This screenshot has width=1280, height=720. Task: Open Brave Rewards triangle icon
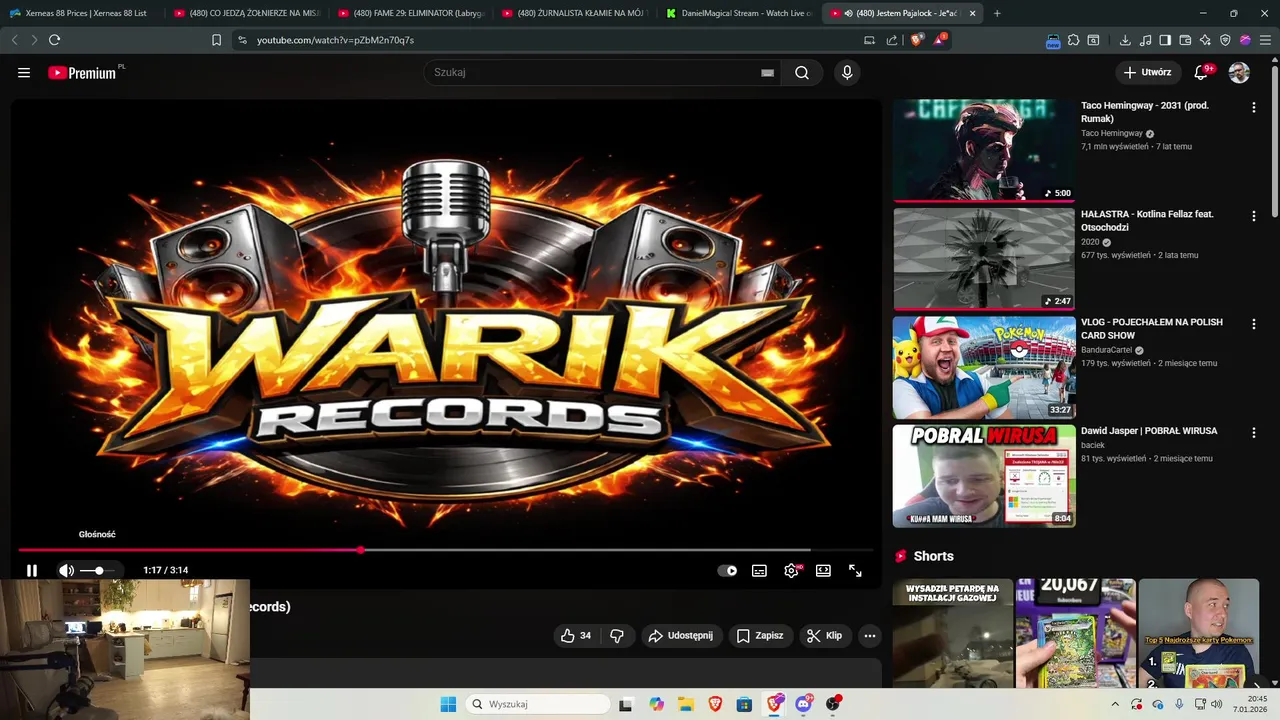point(939,40)
